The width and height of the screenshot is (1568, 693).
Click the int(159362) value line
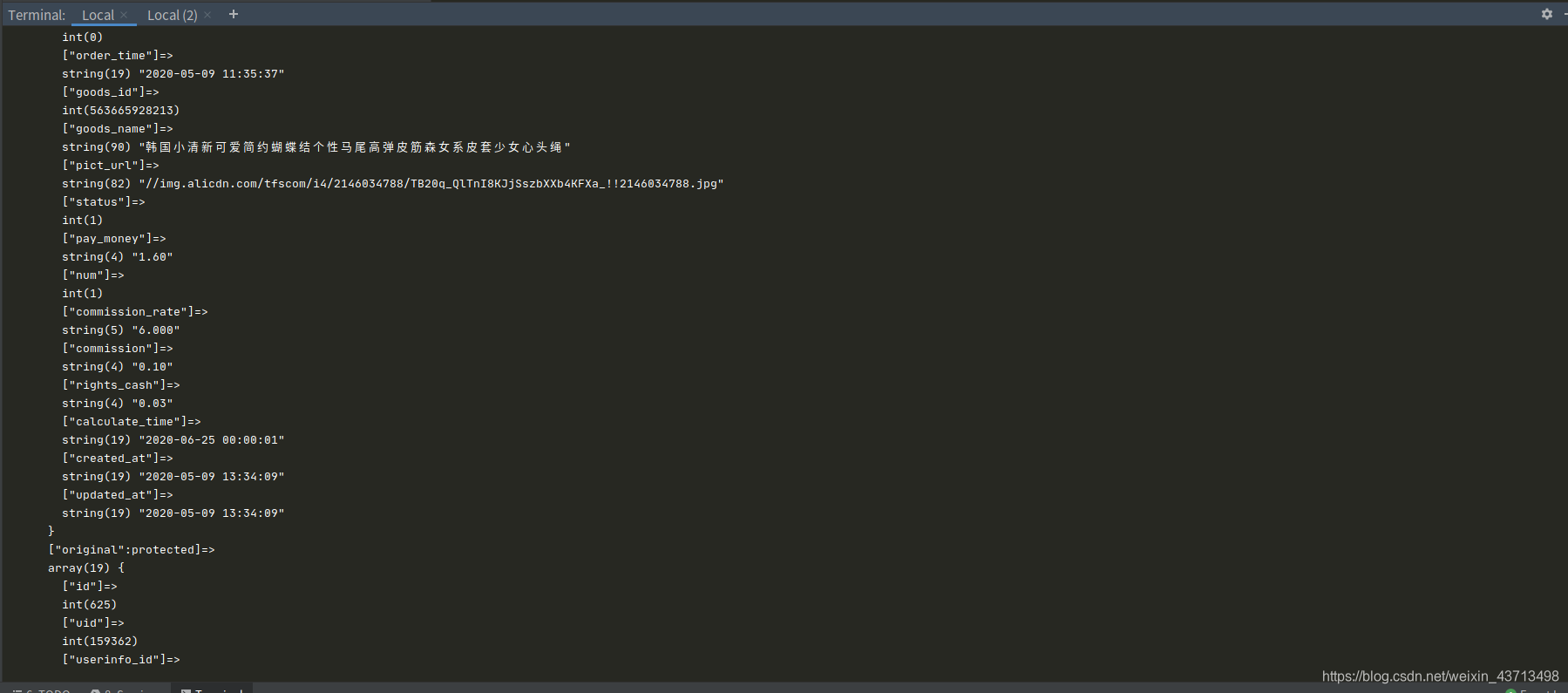[100, 642]
